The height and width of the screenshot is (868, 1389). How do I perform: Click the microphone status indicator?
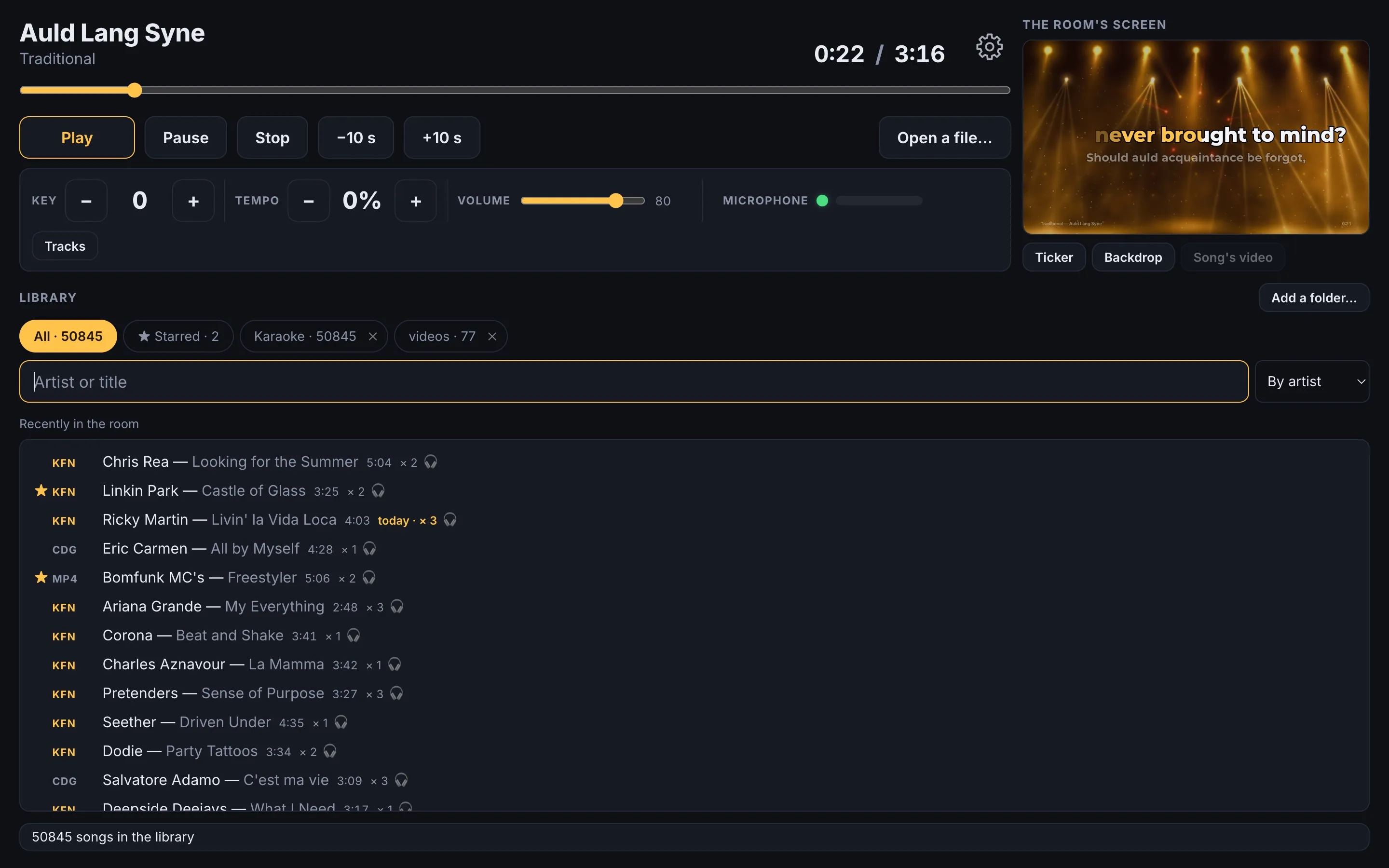[x=822, y=200]
